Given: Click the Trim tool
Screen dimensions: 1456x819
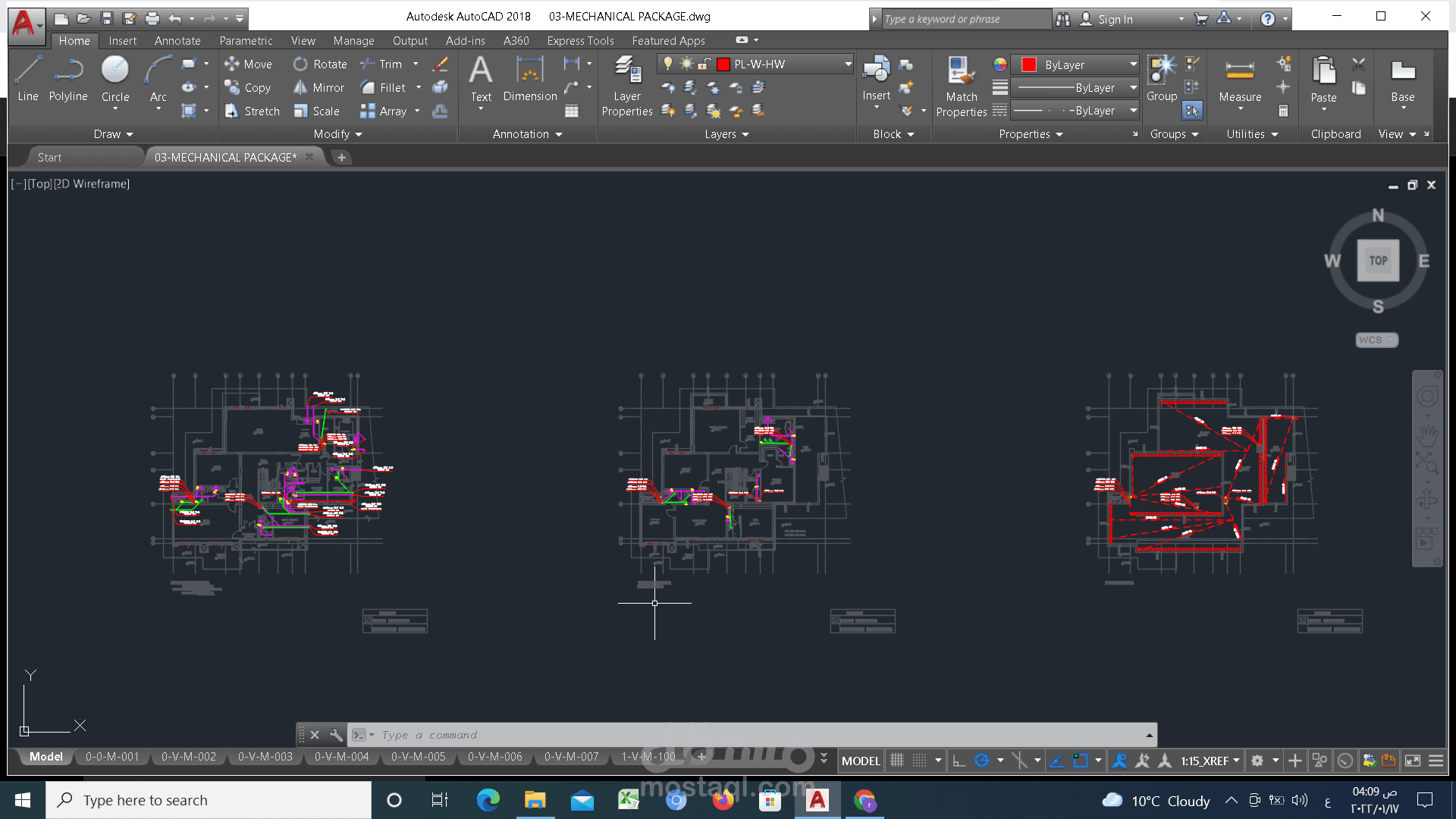Looking at the screenshot, I should coord(381,64).
